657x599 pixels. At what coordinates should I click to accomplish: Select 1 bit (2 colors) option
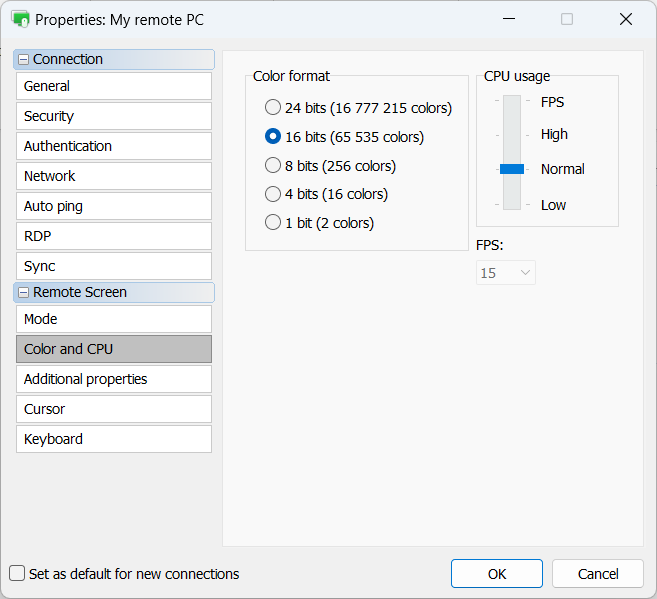point(273,223)
